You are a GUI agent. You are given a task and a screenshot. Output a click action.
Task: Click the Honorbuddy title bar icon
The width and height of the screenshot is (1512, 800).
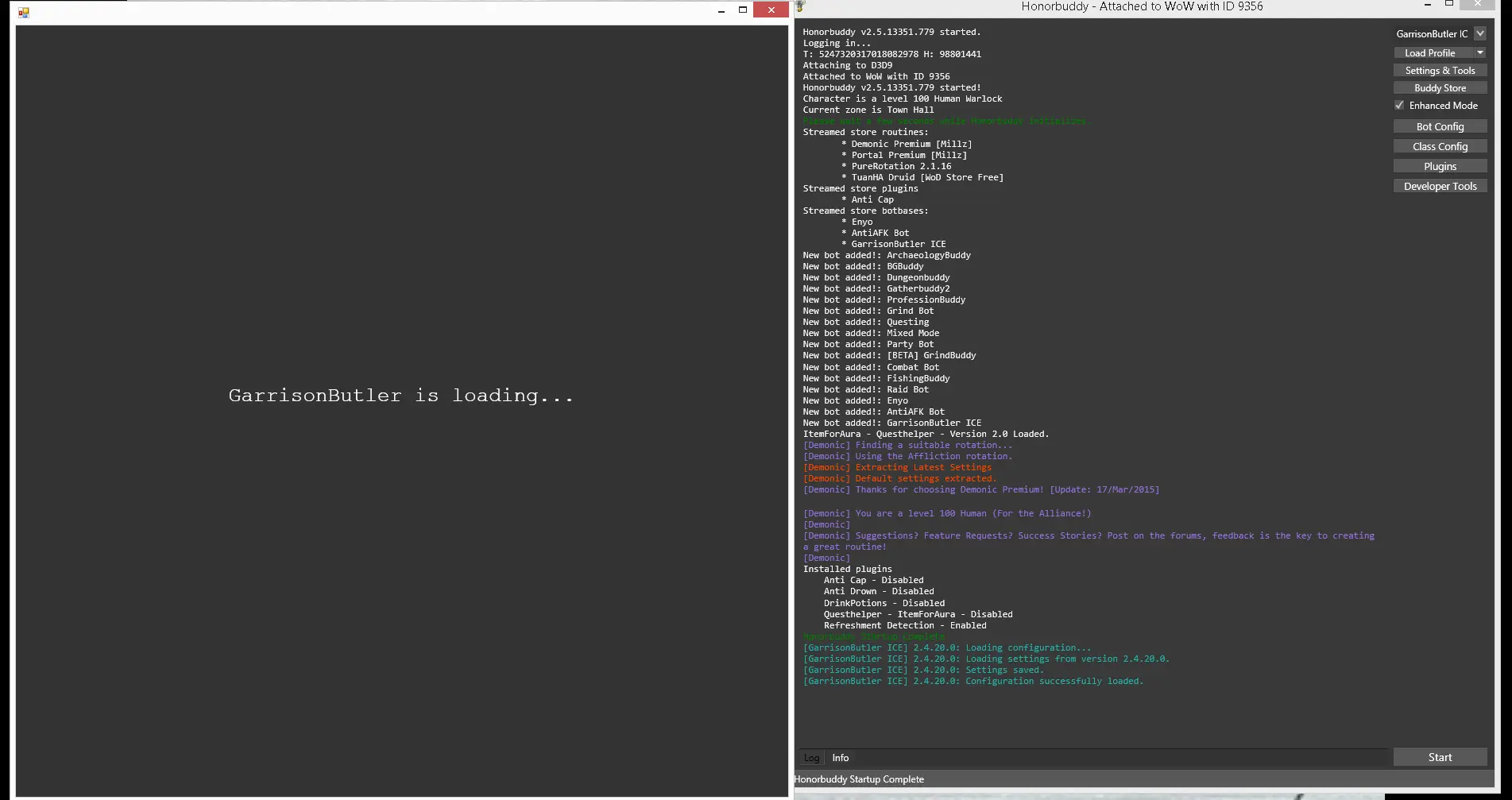[x=800, y=6]
